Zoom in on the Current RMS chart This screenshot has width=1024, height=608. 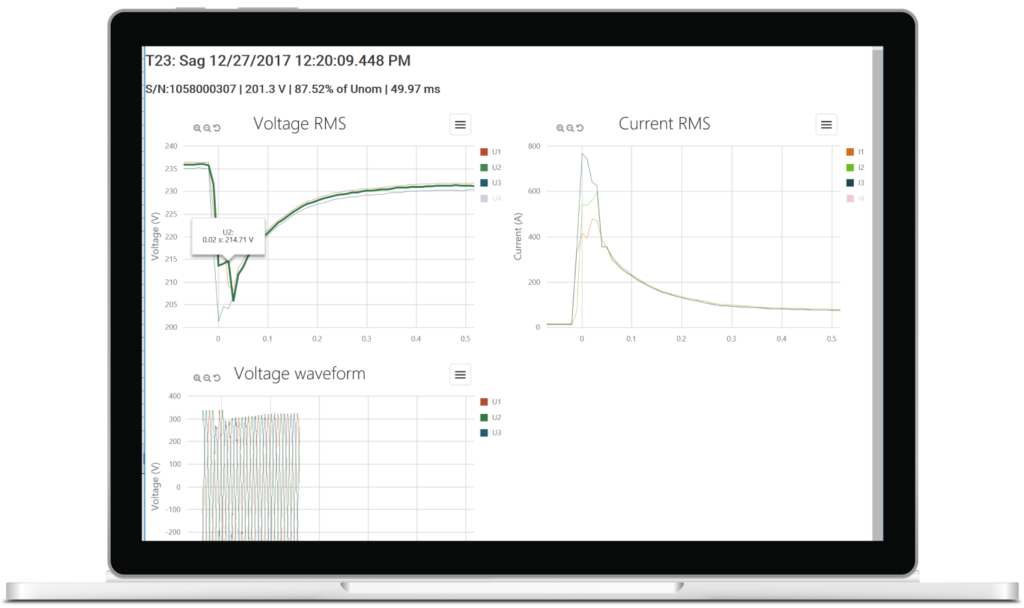(x=560, y=129)
